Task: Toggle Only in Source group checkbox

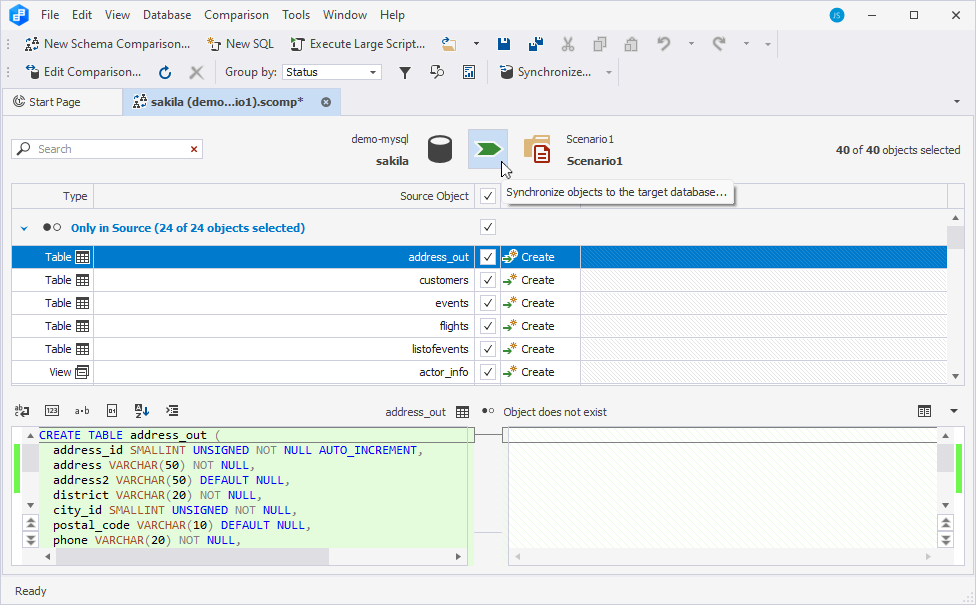Action: click(488, 227)
